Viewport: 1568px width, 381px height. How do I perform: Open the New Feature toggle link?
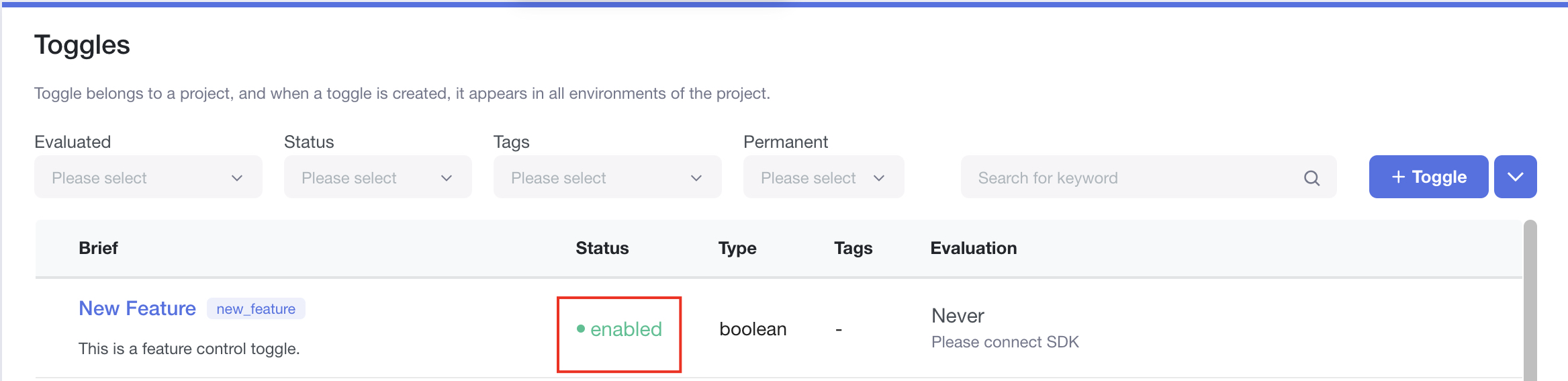pyautogui.click(x=137, y=308)
